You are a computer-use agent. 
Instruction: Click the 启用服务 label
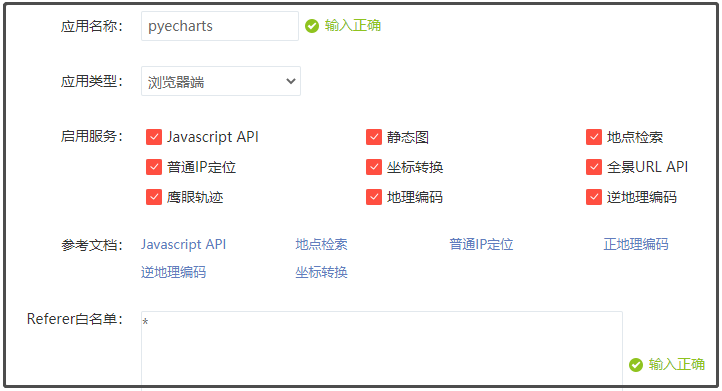click(92, 136)
